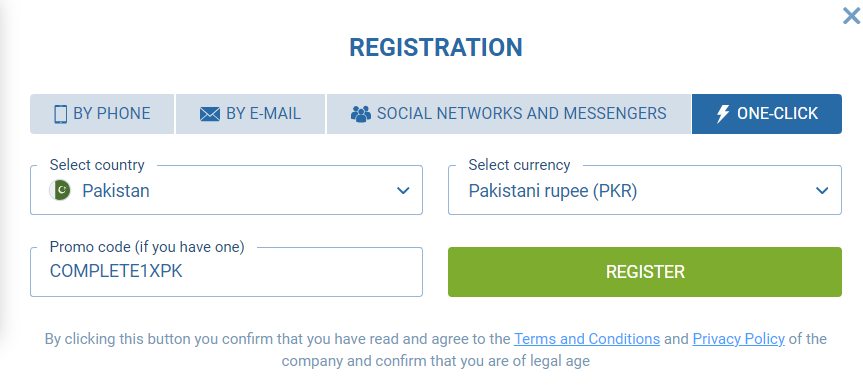Image resolution: width=863 pixels, height=392 pixels.
Task: Switch to the BY PHONE tab
Action: click(102, 114)
